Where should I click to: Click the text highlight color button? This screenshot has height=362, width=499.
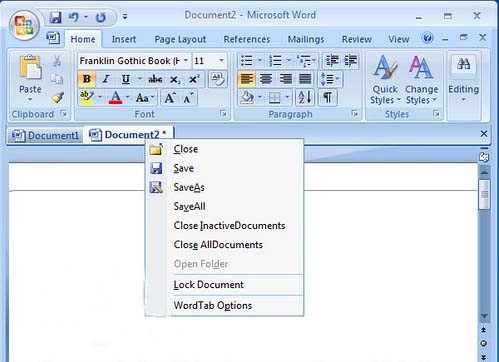click(87, 98)
